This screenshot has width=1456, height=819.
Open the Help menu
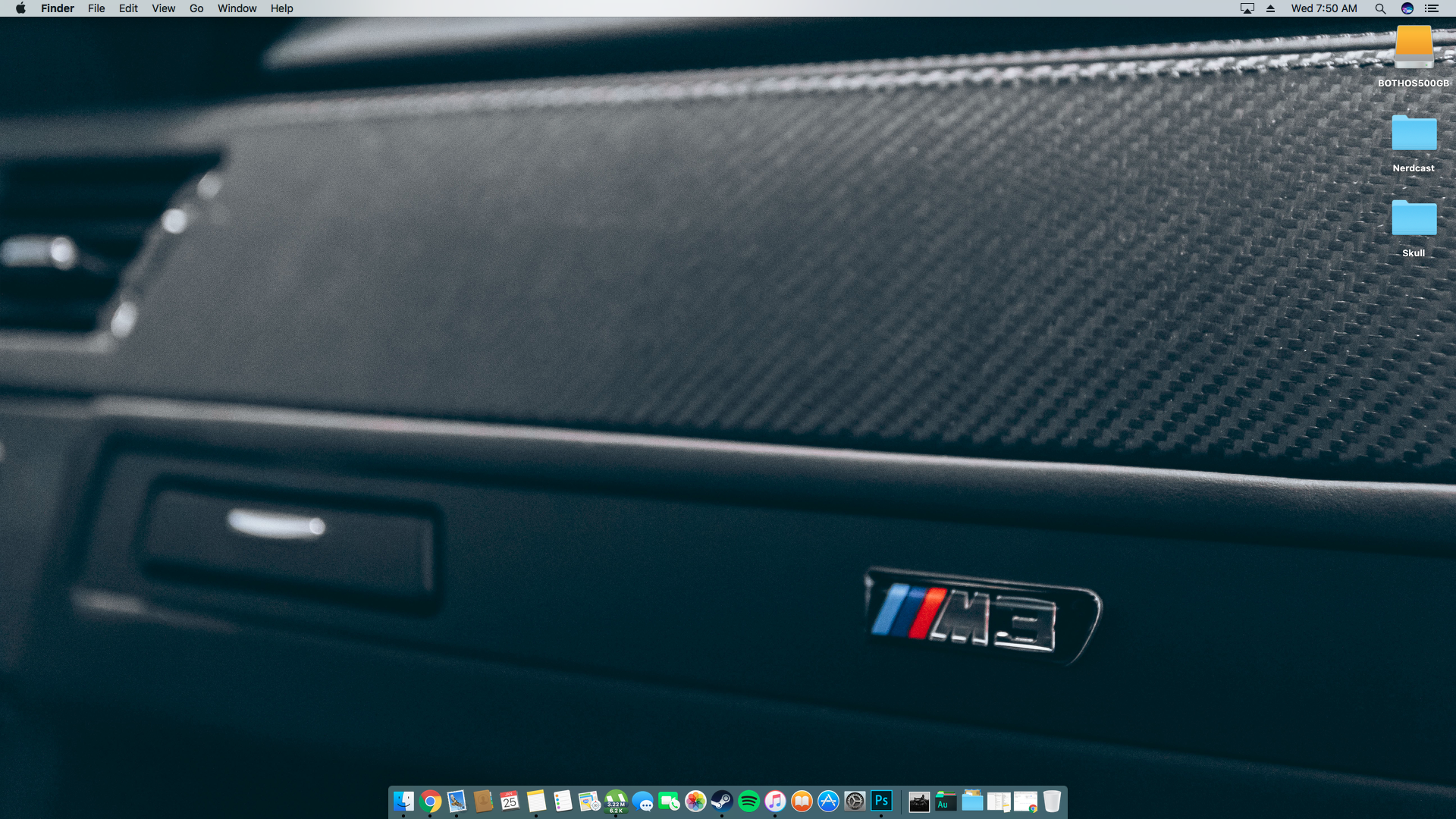tap(281, 8)
